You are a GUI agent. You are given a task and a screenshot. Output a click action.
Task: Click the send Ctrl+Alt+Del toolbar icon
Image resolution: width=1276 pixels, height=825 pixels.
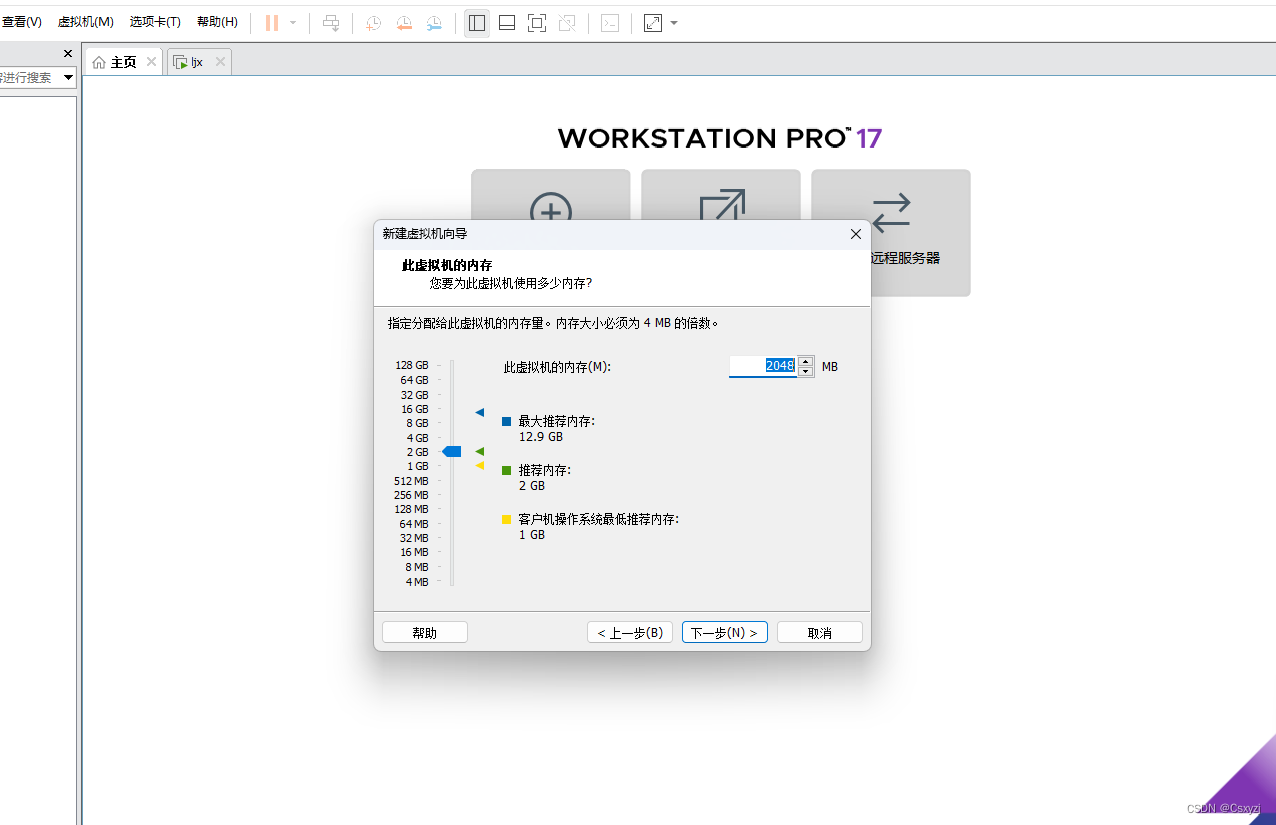(331, 22)
